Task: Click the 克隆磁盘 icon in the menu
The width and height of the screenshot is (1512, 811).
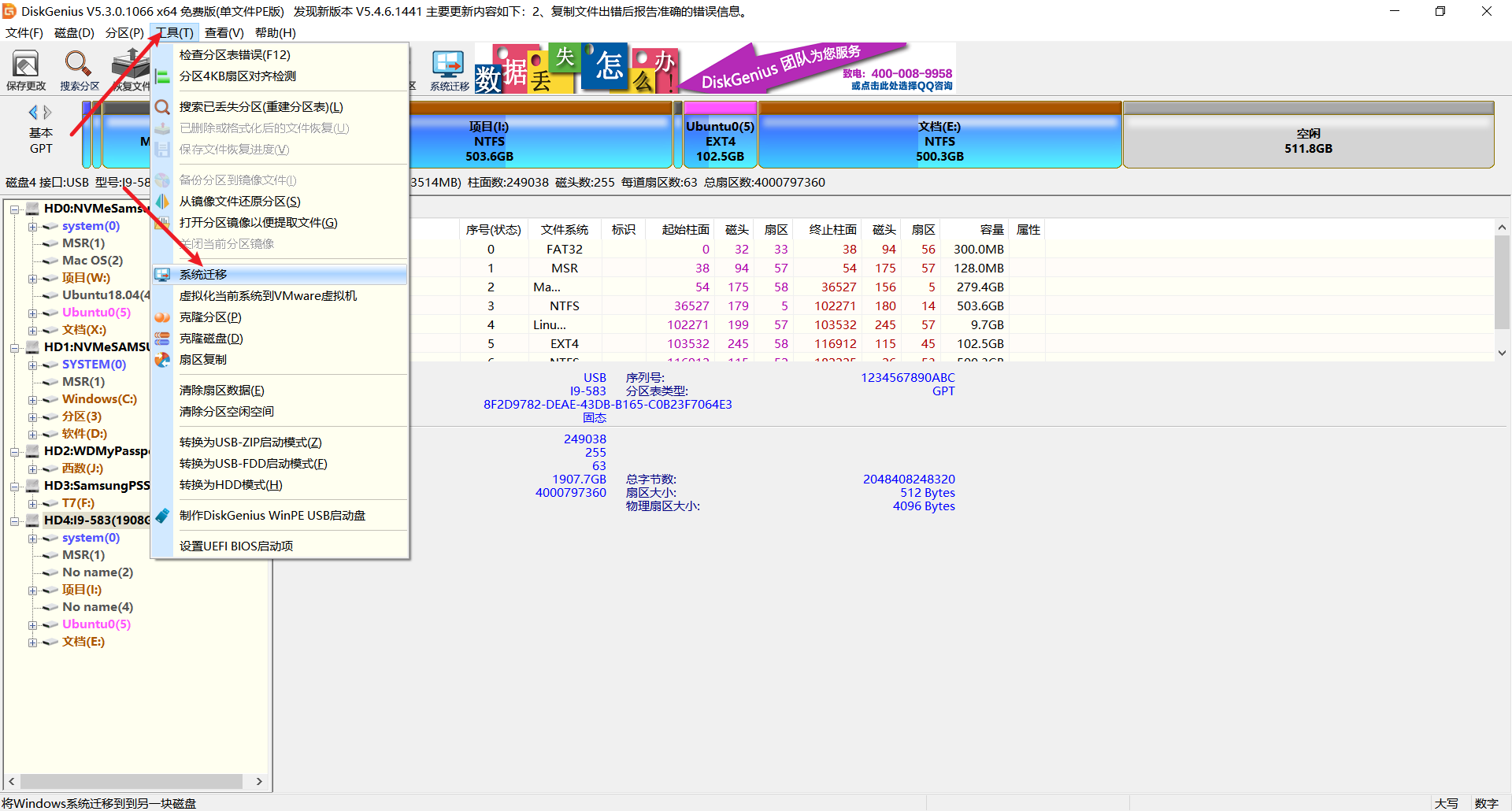Action: tap(162, 339)
